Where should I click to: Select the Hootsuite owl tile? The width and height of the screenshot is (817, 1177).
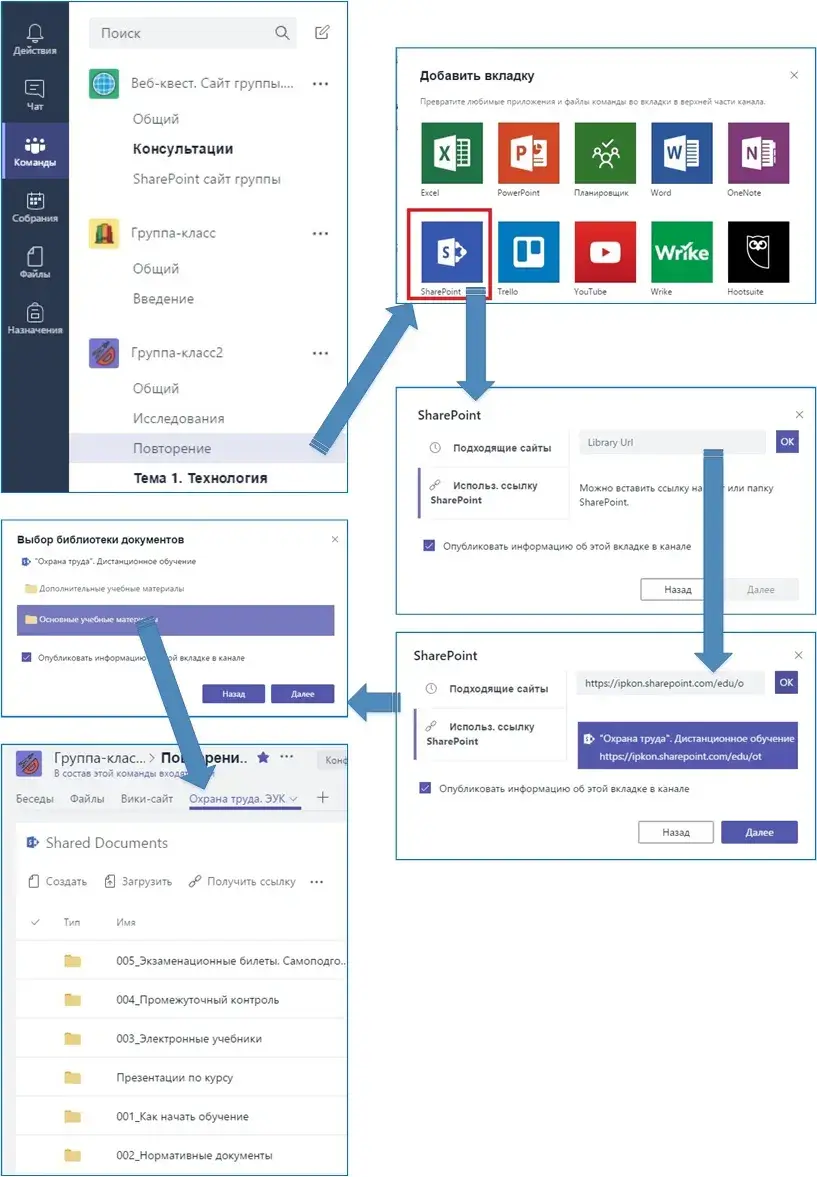[758, 252]
